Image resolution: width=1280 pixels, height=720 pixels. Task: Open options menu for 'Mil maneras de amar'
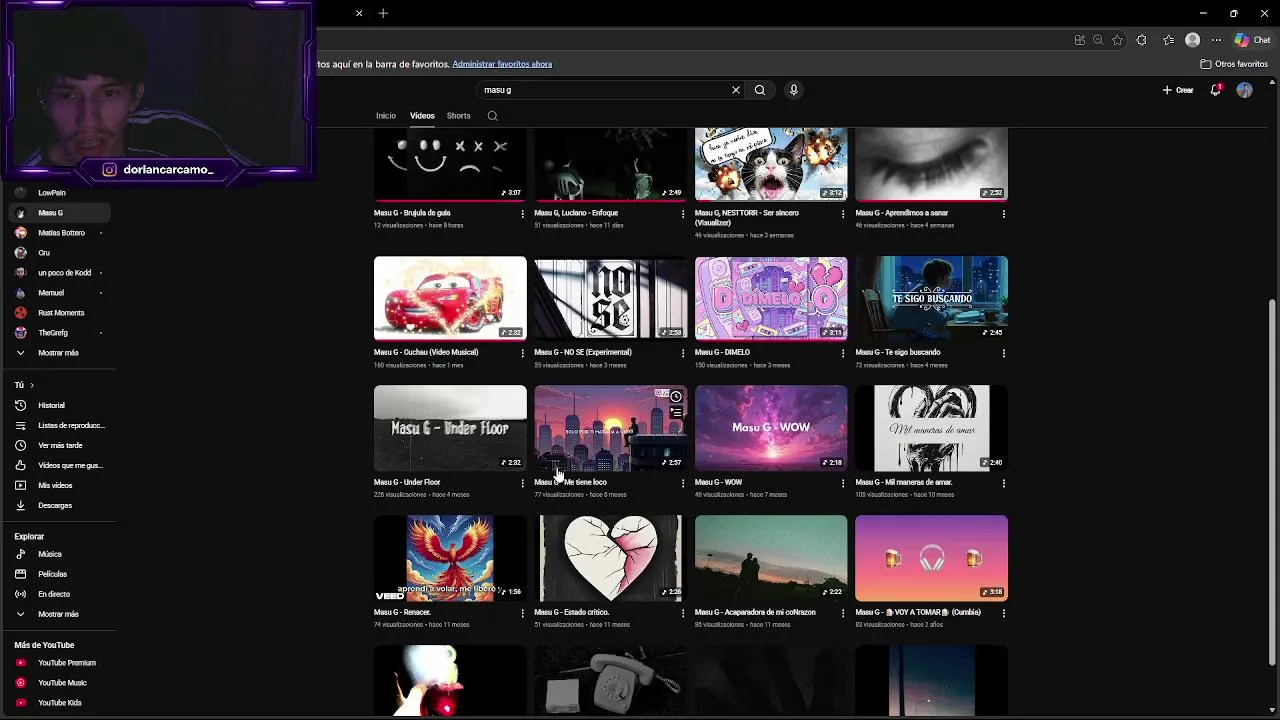[x=1004, y=483]
